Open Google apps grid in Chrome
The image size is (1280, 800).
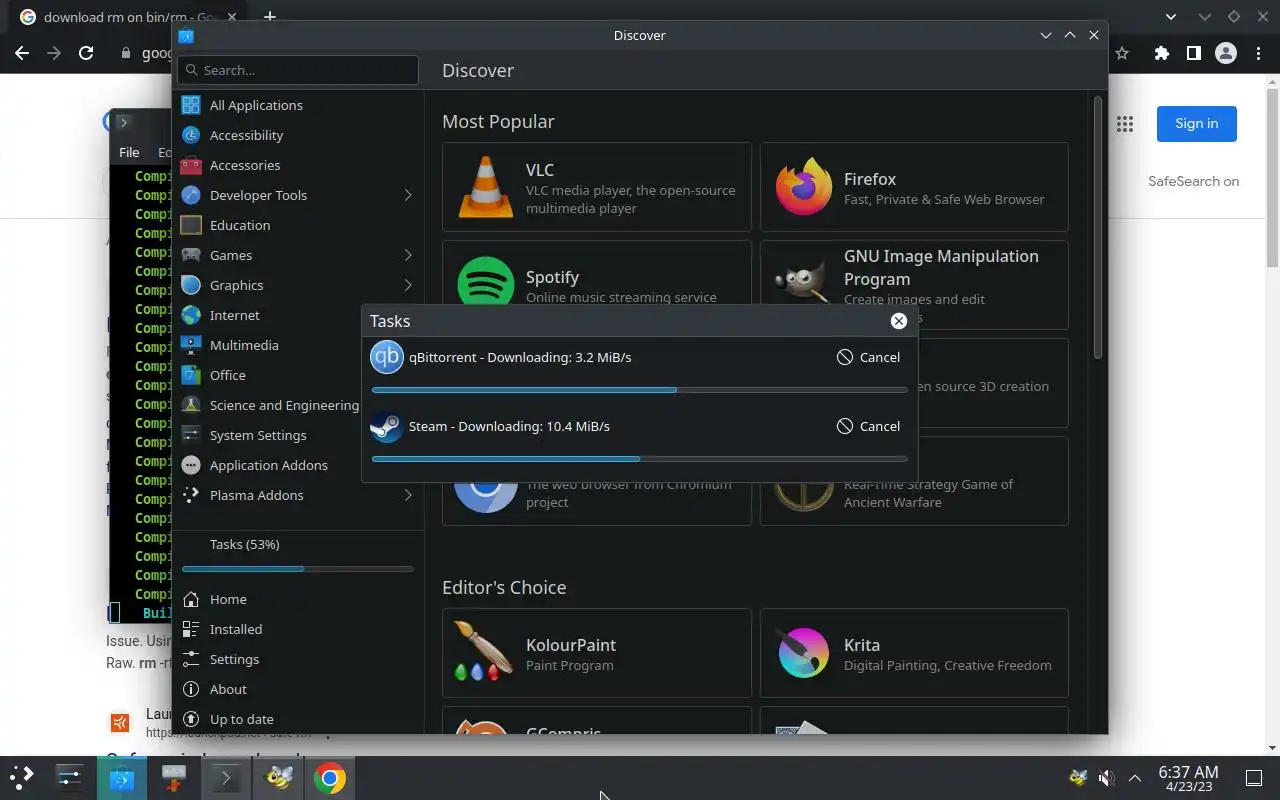(x=1125, y=123)
